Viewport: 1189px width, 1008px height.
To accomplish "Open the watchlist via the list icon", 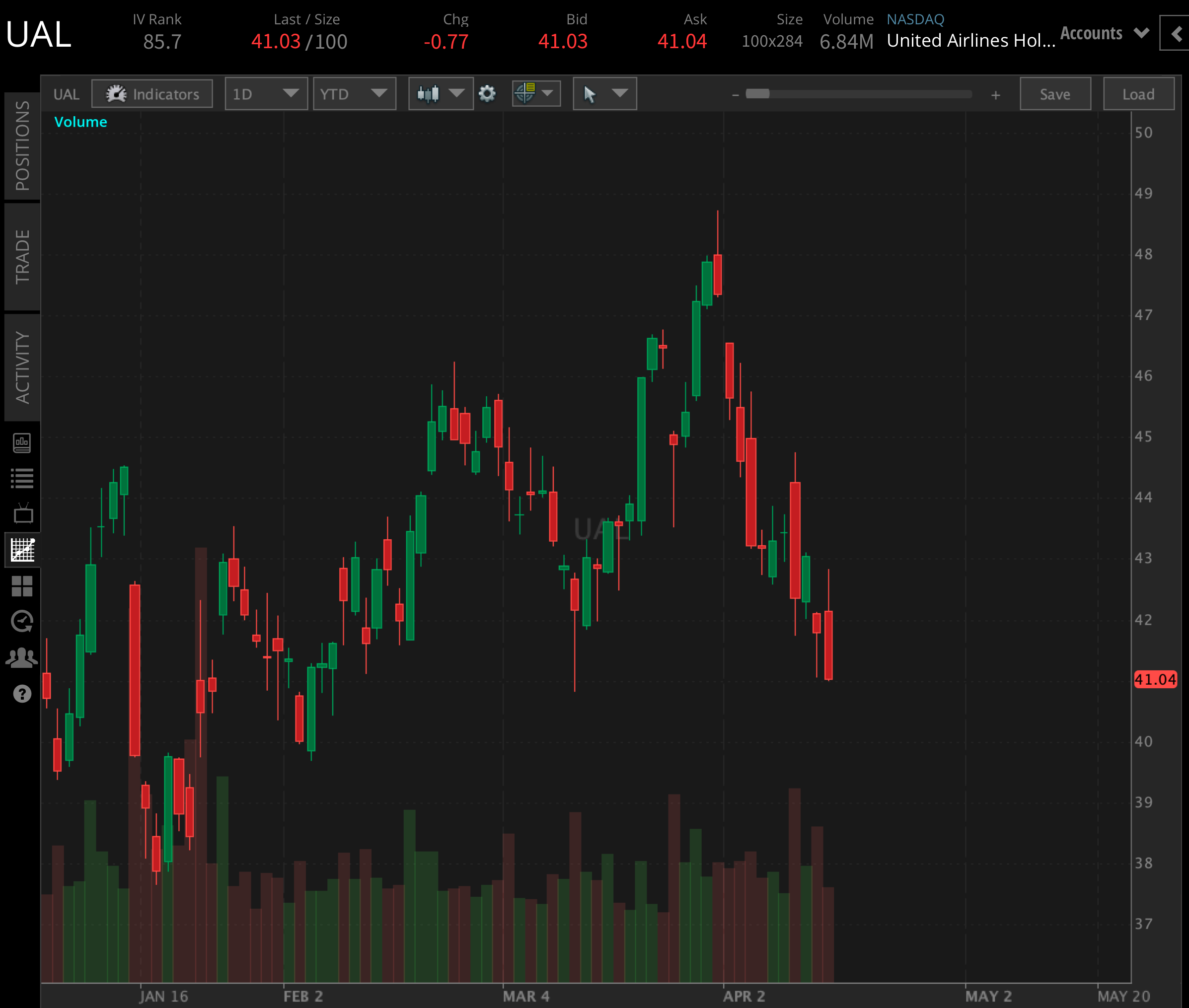I will pos(23,477).
